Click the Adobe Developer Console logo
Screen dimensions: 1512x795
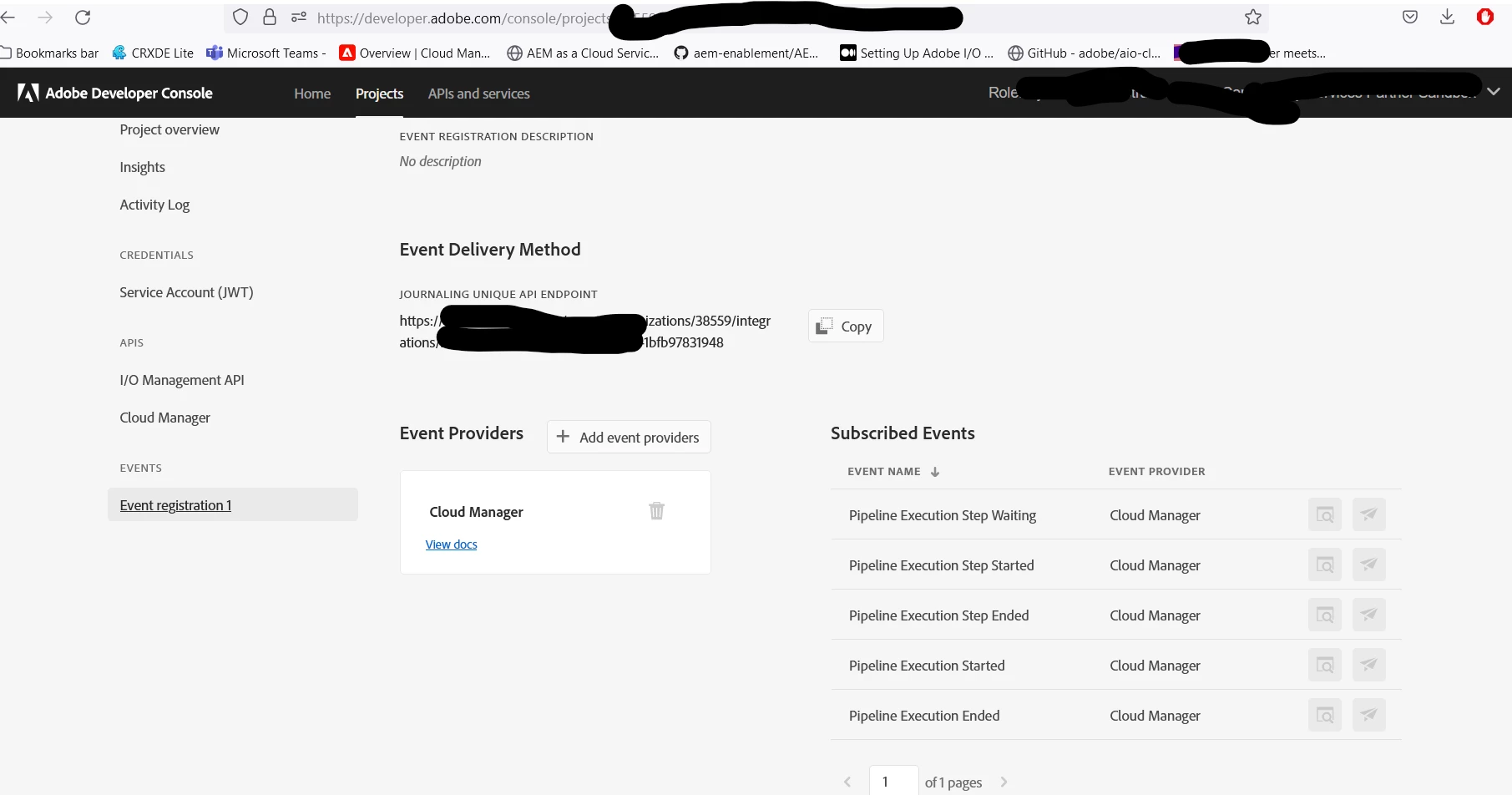[115, 93]
